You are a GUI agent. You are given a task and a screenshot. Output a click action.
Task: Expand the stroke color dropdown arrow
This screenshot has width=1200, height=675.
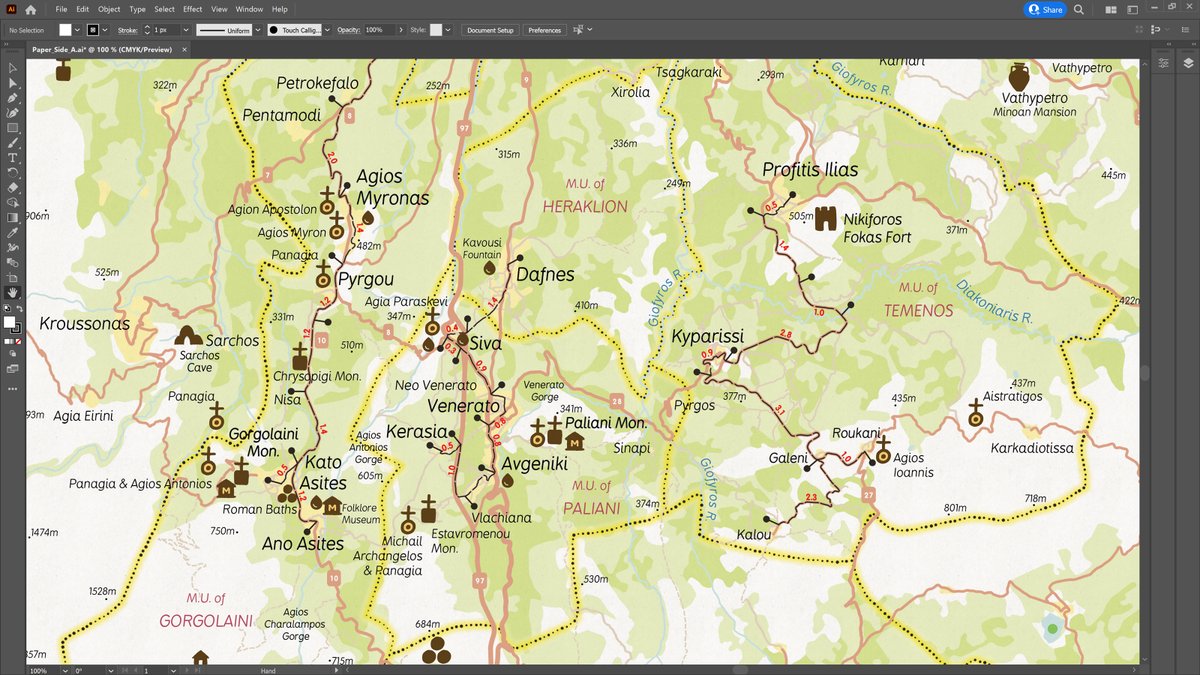coord(105,30)
